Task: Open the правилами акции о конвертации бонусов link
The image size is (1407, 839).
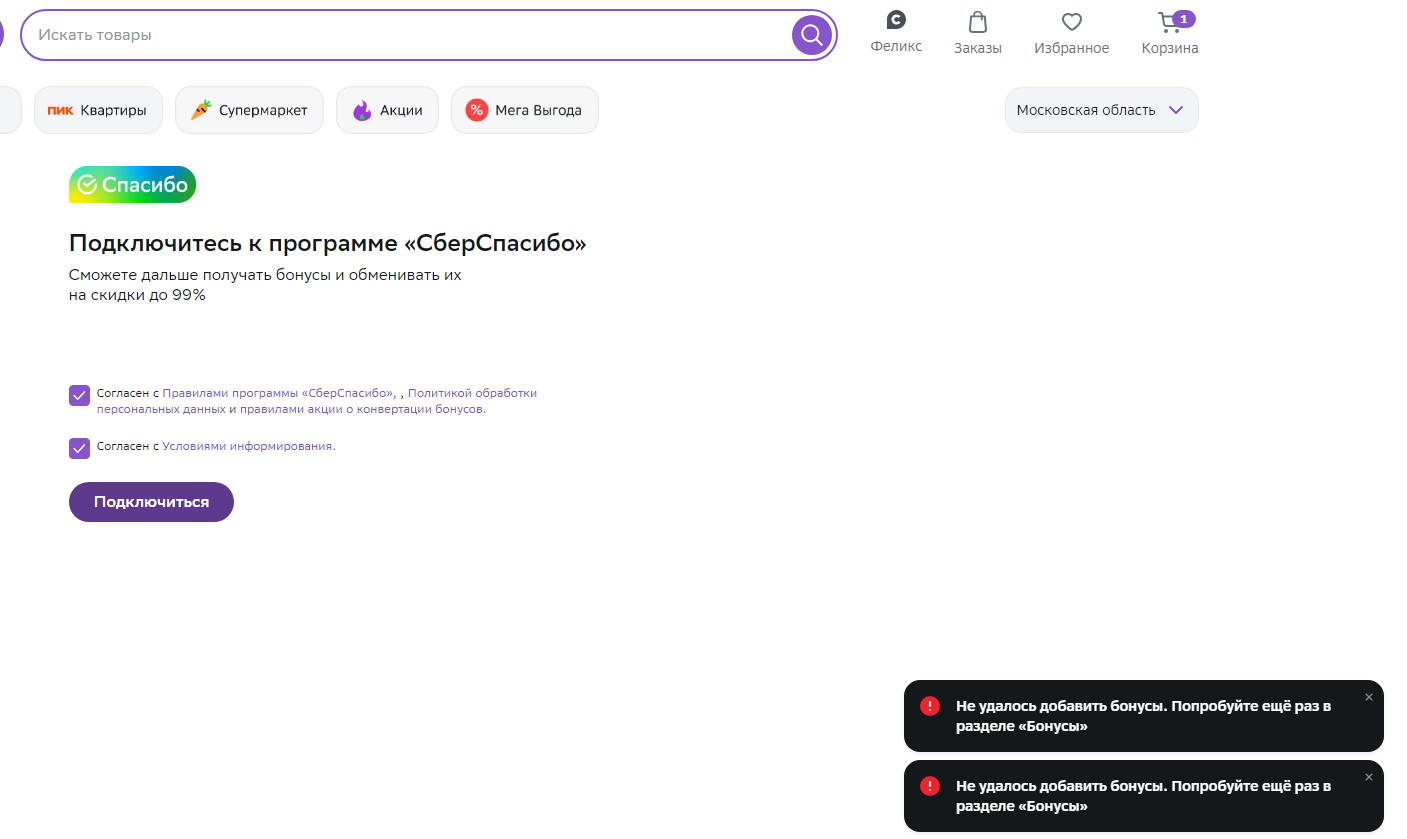Action: click(x=363, y=409)
